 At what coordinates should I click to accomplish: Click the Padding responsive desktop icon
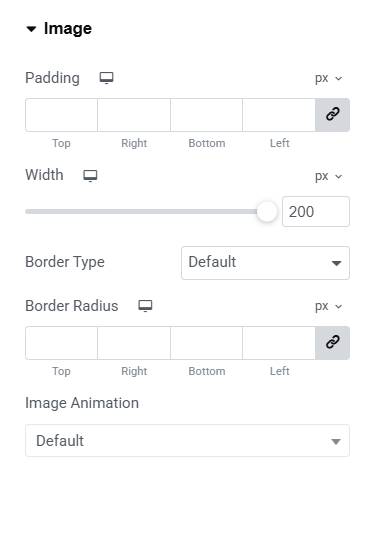coord(106,78)
